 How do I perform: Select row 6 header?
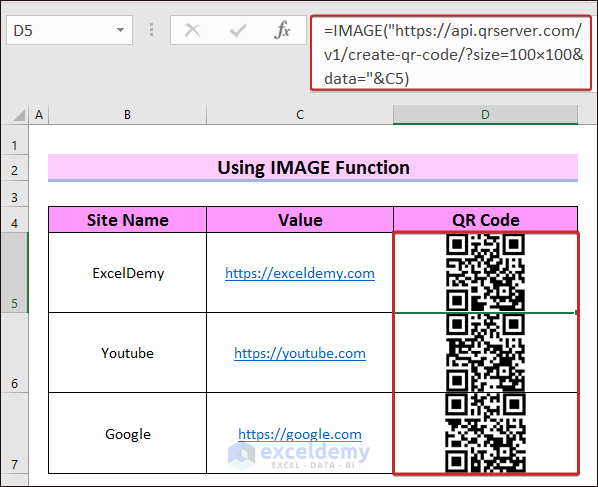point(14,353)
